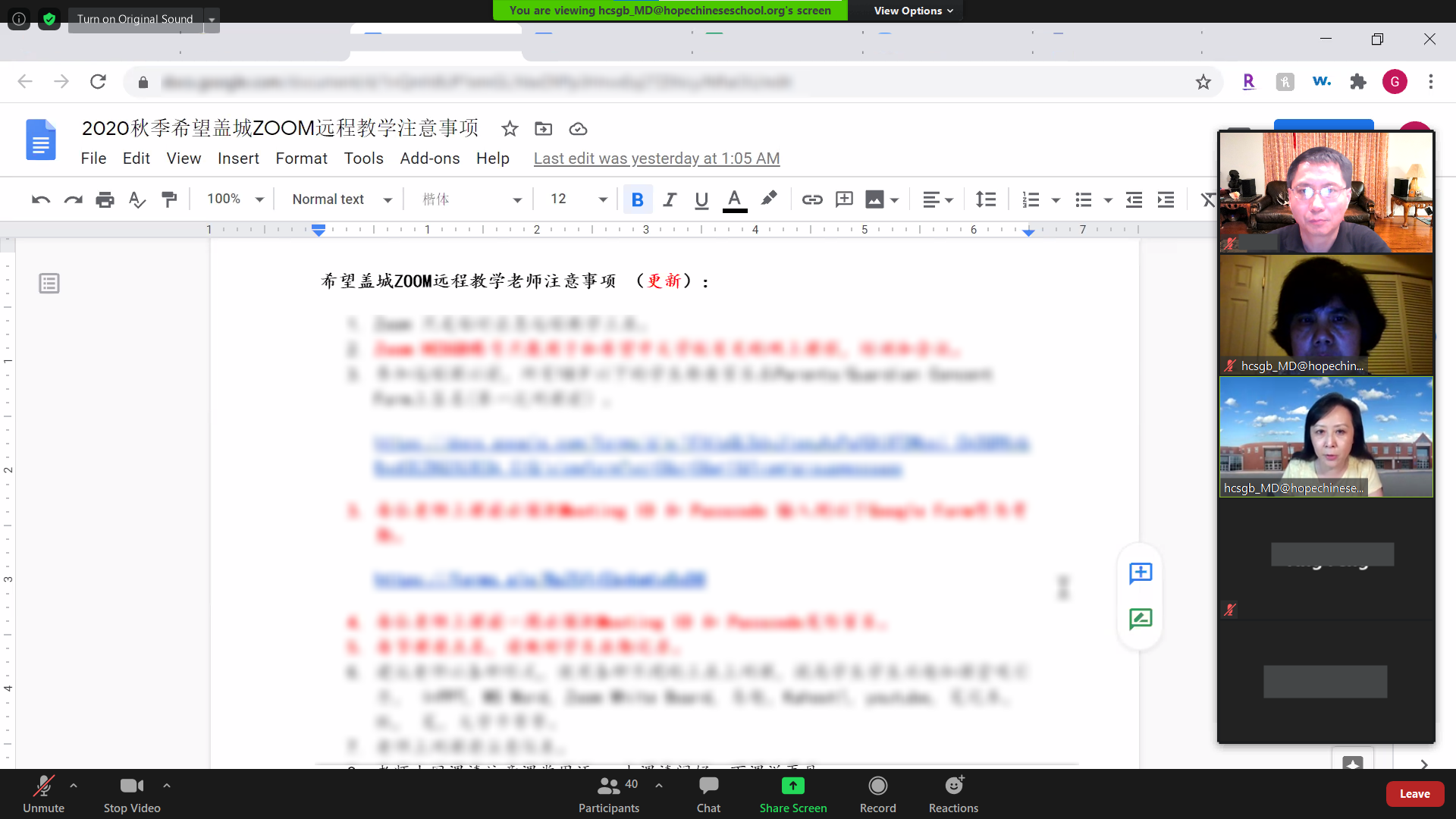1456x819 pixels.
Task: Click the highlight color marker icon
Action: [x=768, y=199]
